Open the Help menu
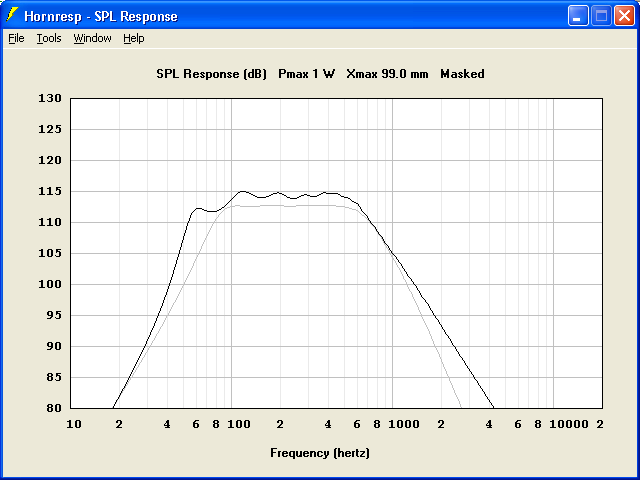 point(134,38)
